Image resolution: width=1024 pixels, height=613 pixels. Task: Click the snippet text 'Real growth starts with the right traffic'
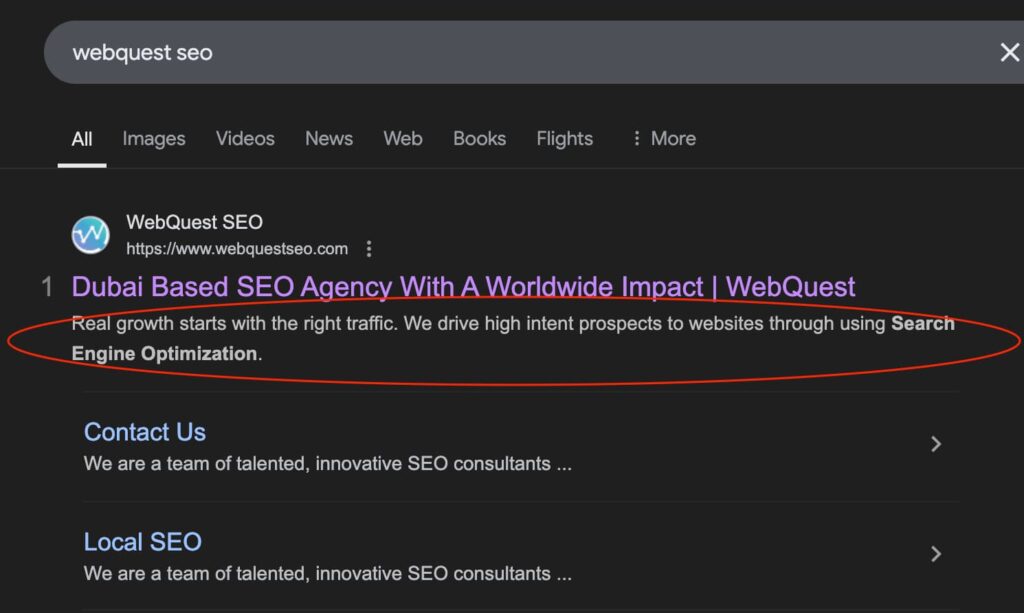pyautogui.click(x=234, y=323)
